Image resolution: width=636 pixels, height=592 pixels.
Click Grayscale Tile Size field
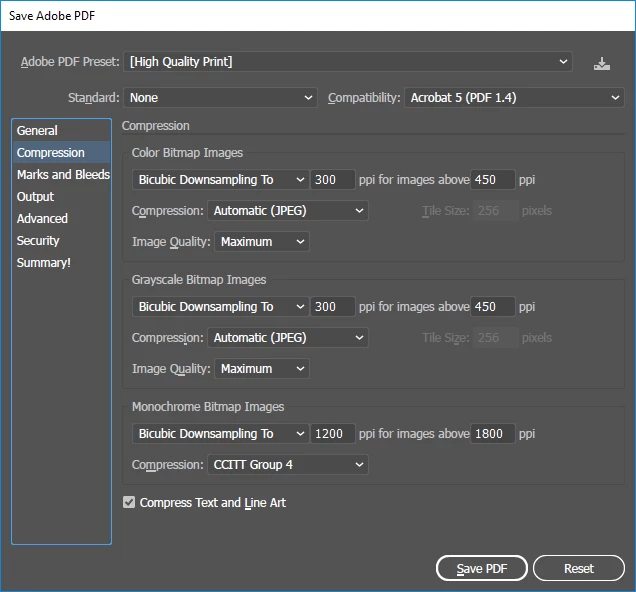495,338
